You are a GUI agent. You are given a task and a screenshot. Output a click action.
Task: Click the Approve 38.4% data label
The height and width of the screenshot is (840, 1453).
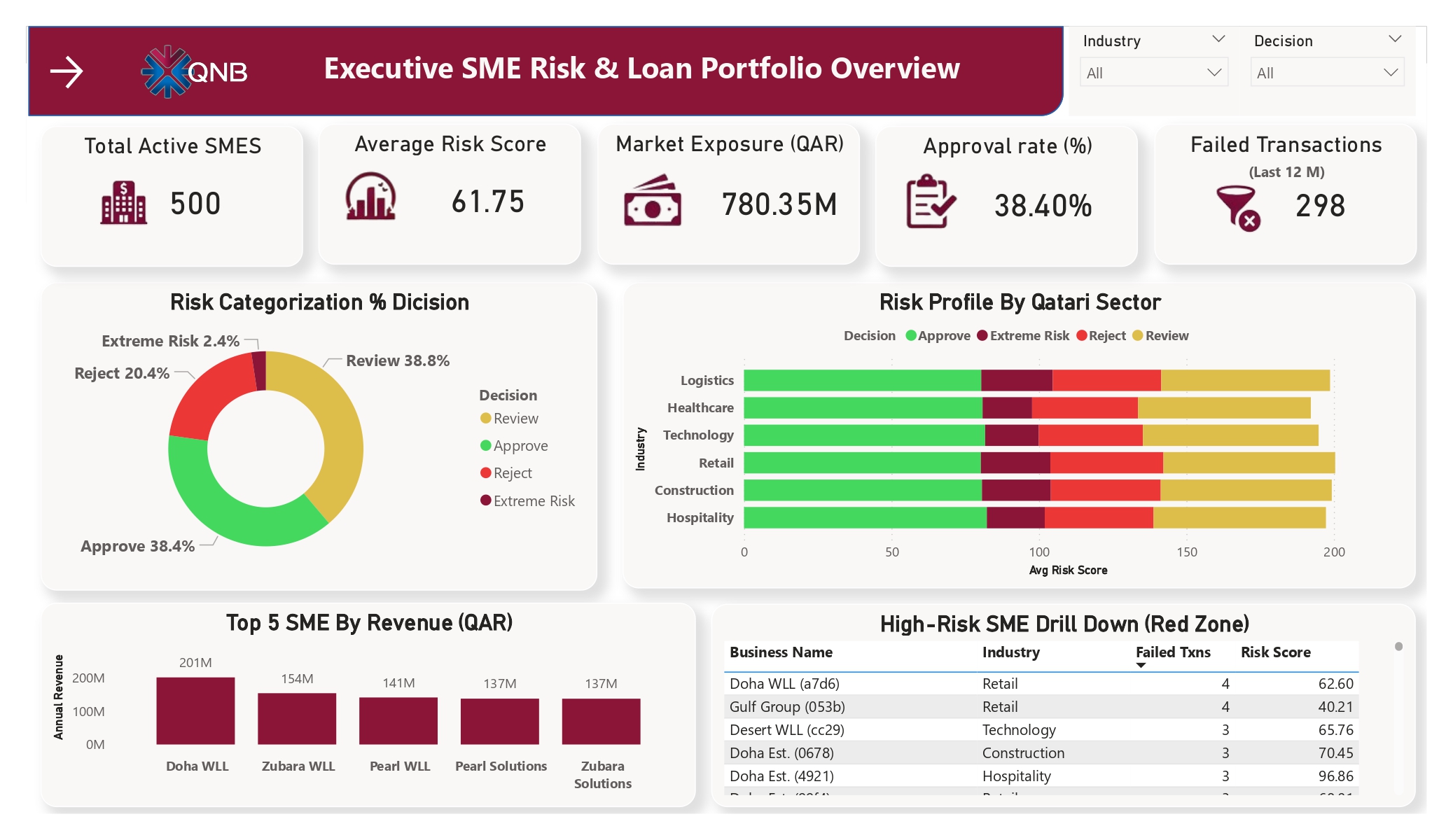coord(137,547)
